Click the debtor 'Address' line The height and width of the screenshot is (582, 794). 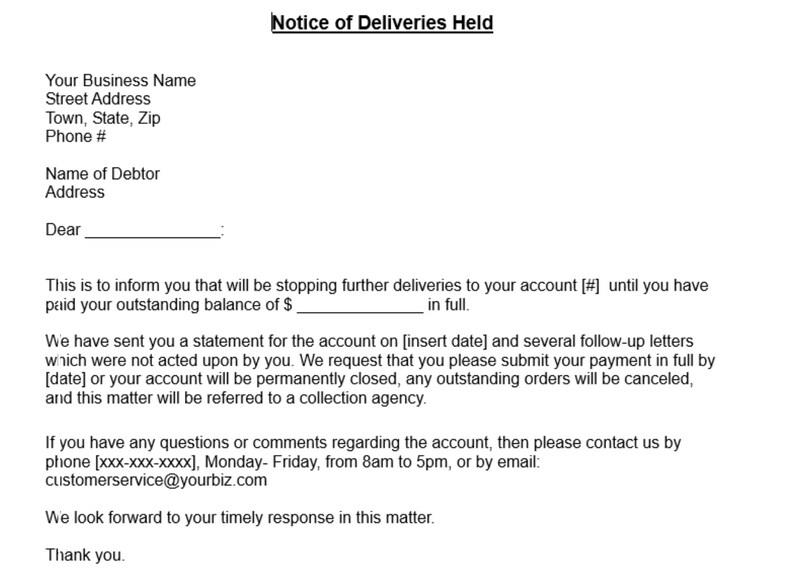[x=75, y=192]
